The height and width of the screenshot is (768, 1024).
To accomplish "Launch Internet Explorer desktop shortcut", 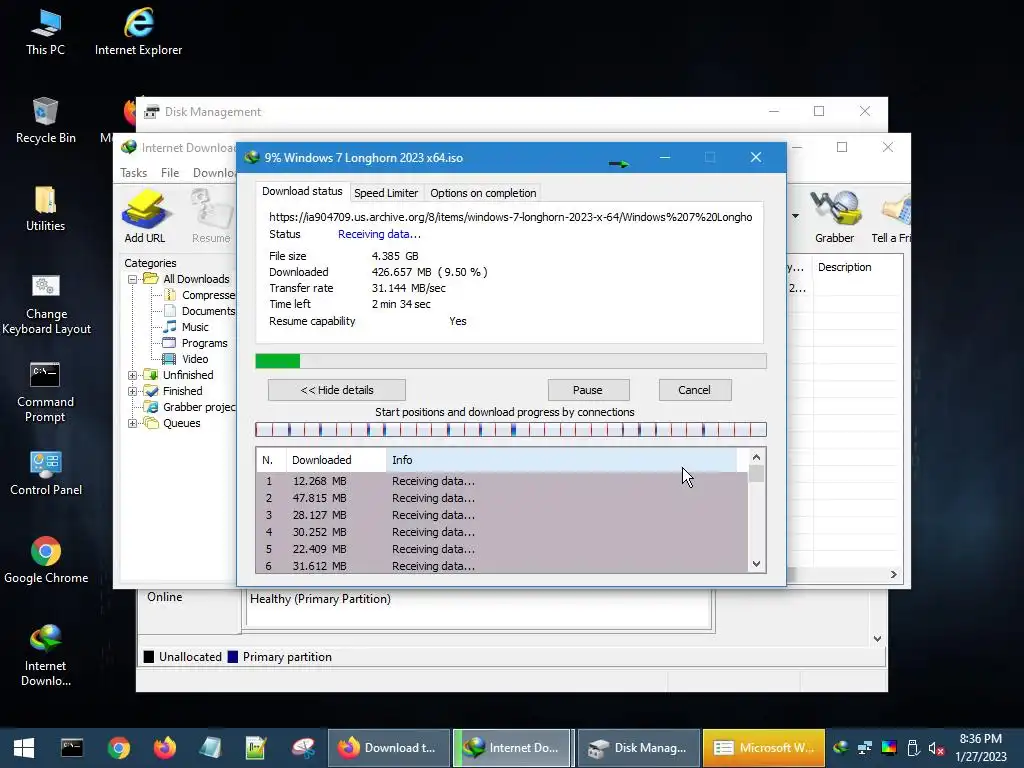I will point(138,33).
